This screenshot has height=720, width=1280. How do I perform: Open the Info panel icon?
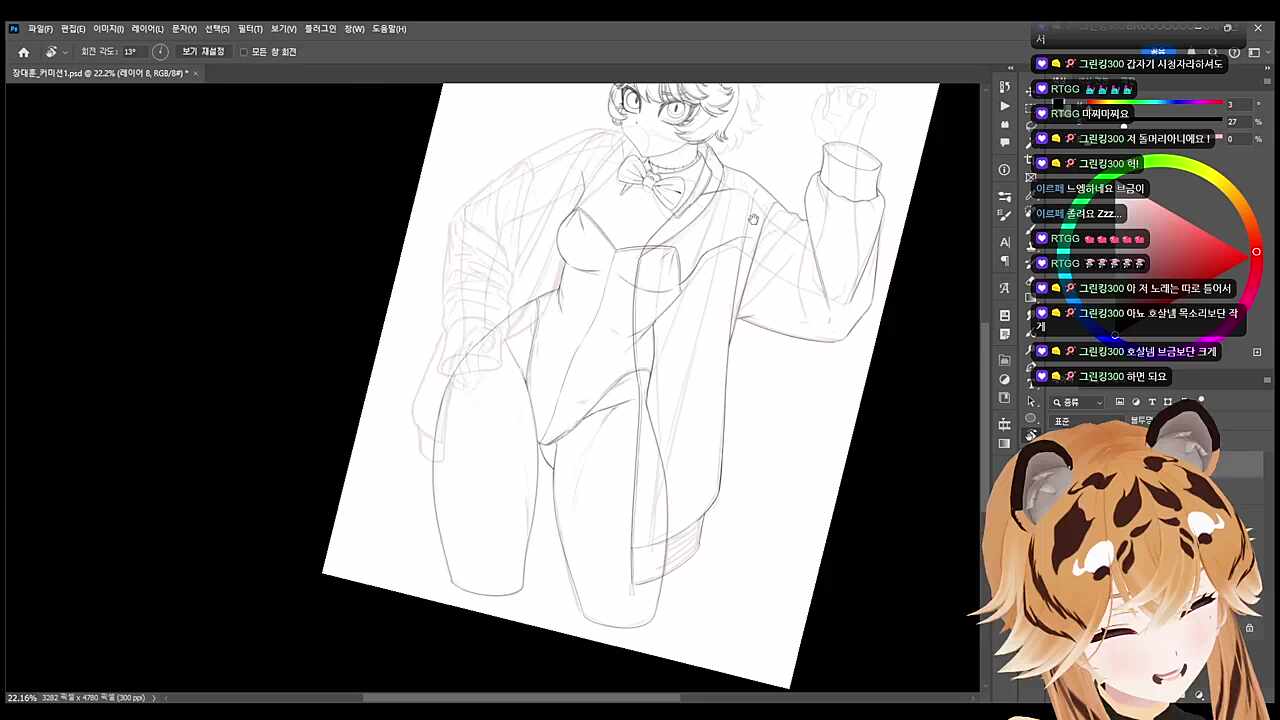tap(1005, 170)
